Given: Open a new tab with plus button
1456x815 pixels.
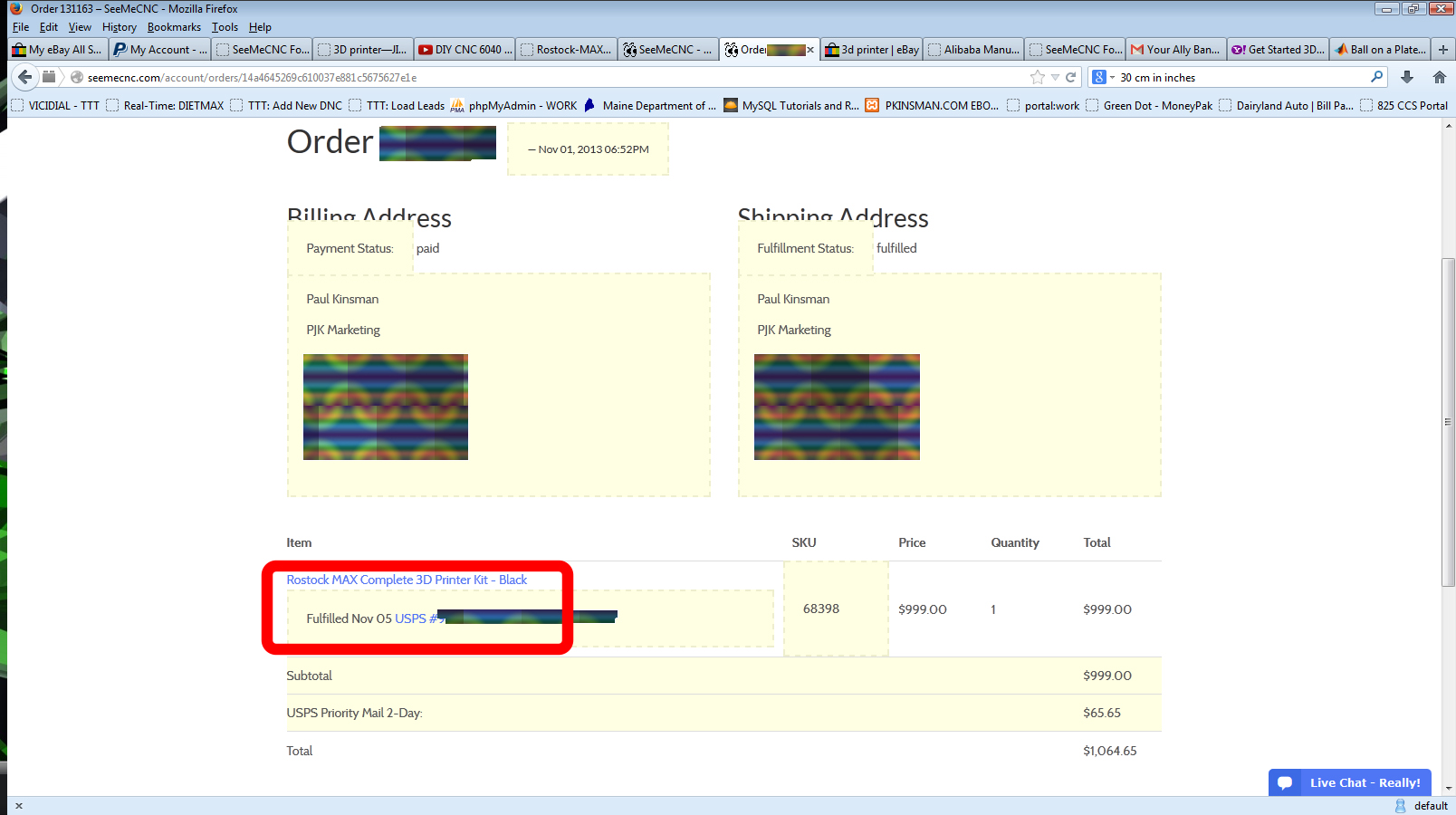Looking at the screenshot, I should pos(1443,49).
